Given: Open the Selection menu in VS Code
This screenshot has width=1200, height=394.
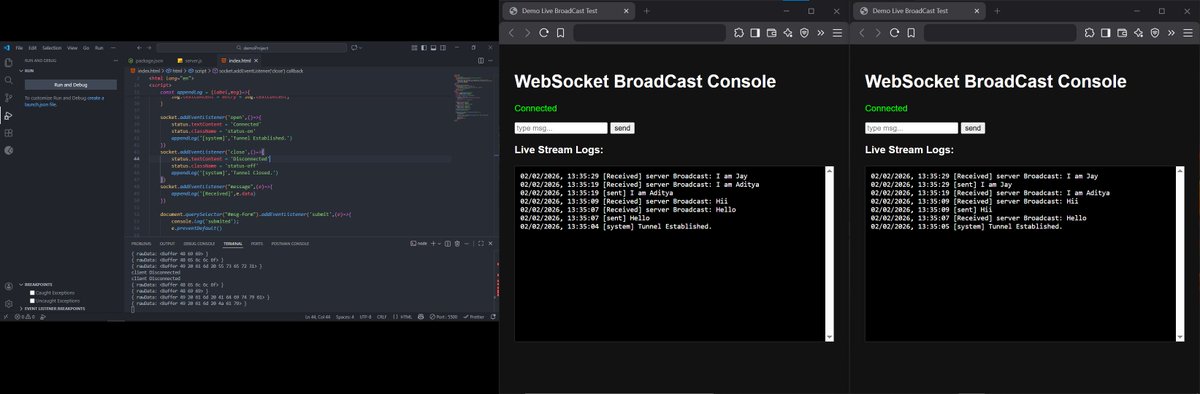Looking at the screenshot, I should [x=52, y=48].
